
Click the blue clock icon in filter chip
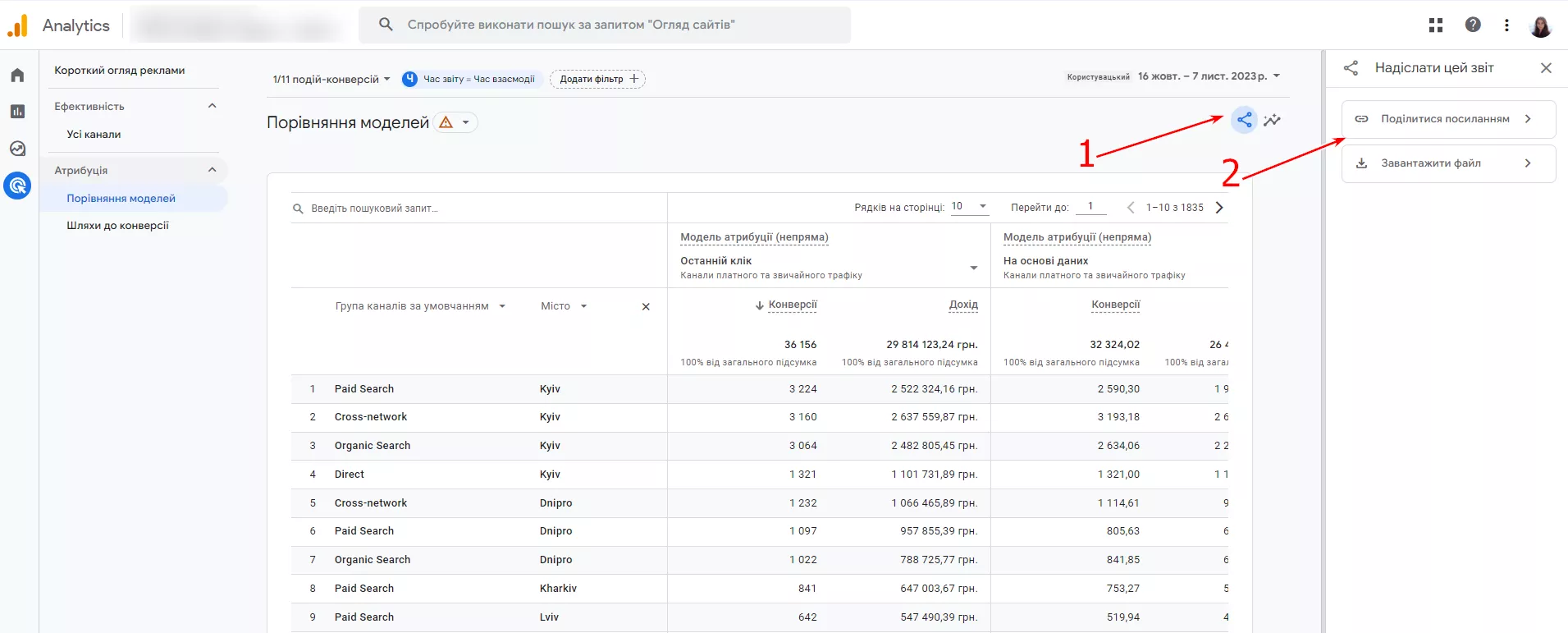click(x=410, y=79)
